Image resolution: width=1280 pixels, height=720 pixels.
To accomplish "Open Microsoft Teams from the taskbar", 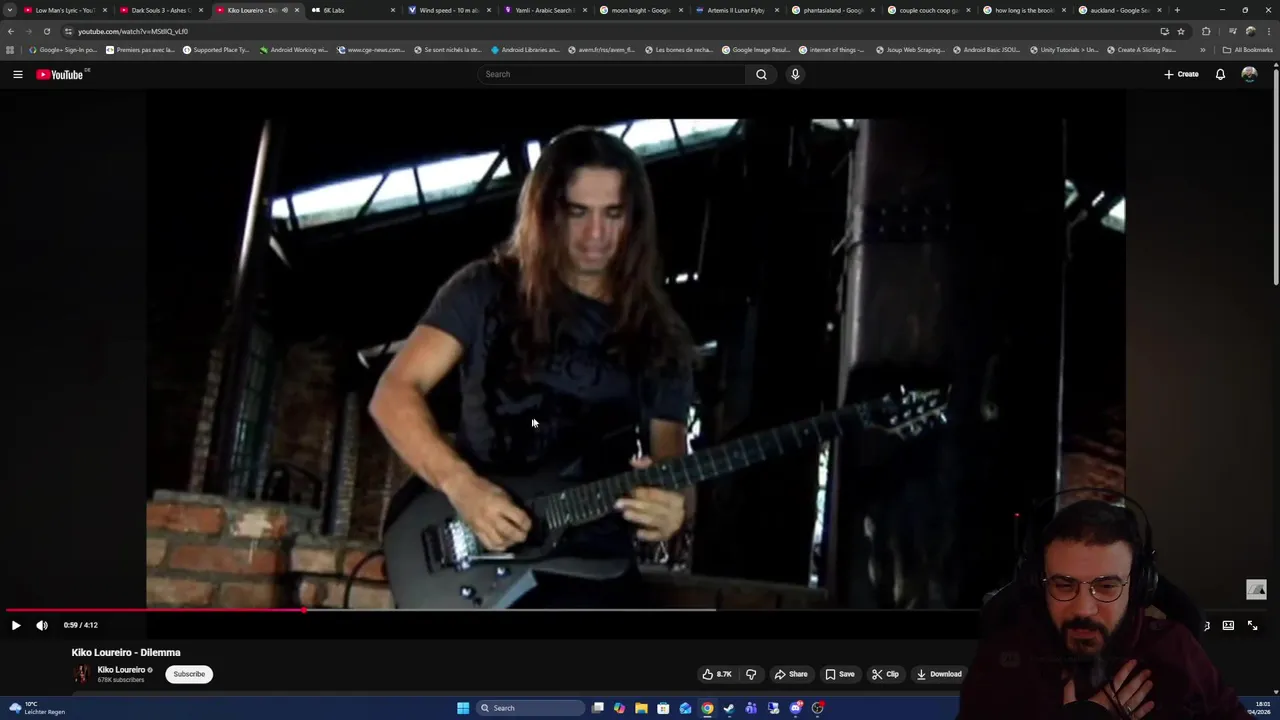I will 751,708.
